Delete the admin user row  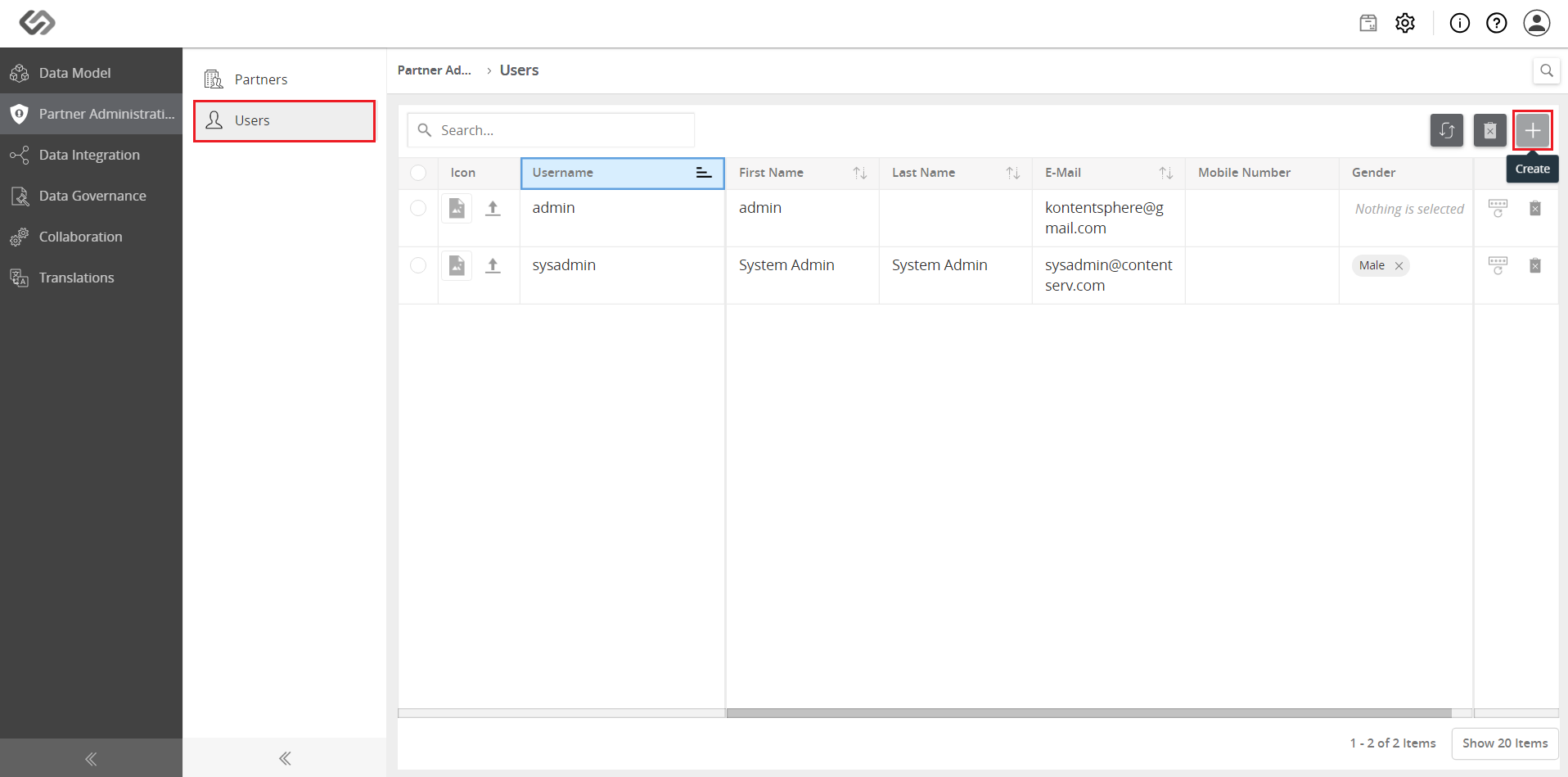coord(1535,208)
